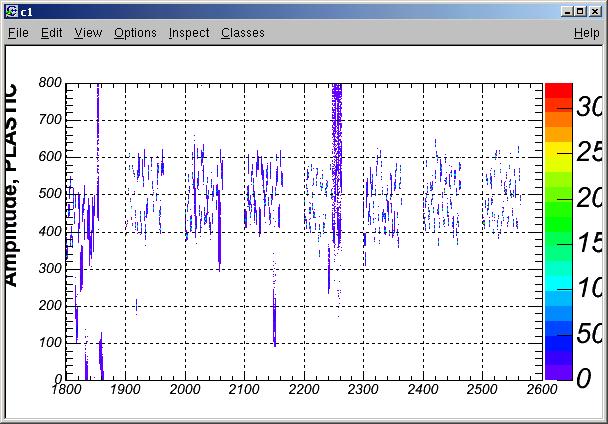Open the Inspect menu
The width and height of the screenshot is (608, 424).
point(189,33)
